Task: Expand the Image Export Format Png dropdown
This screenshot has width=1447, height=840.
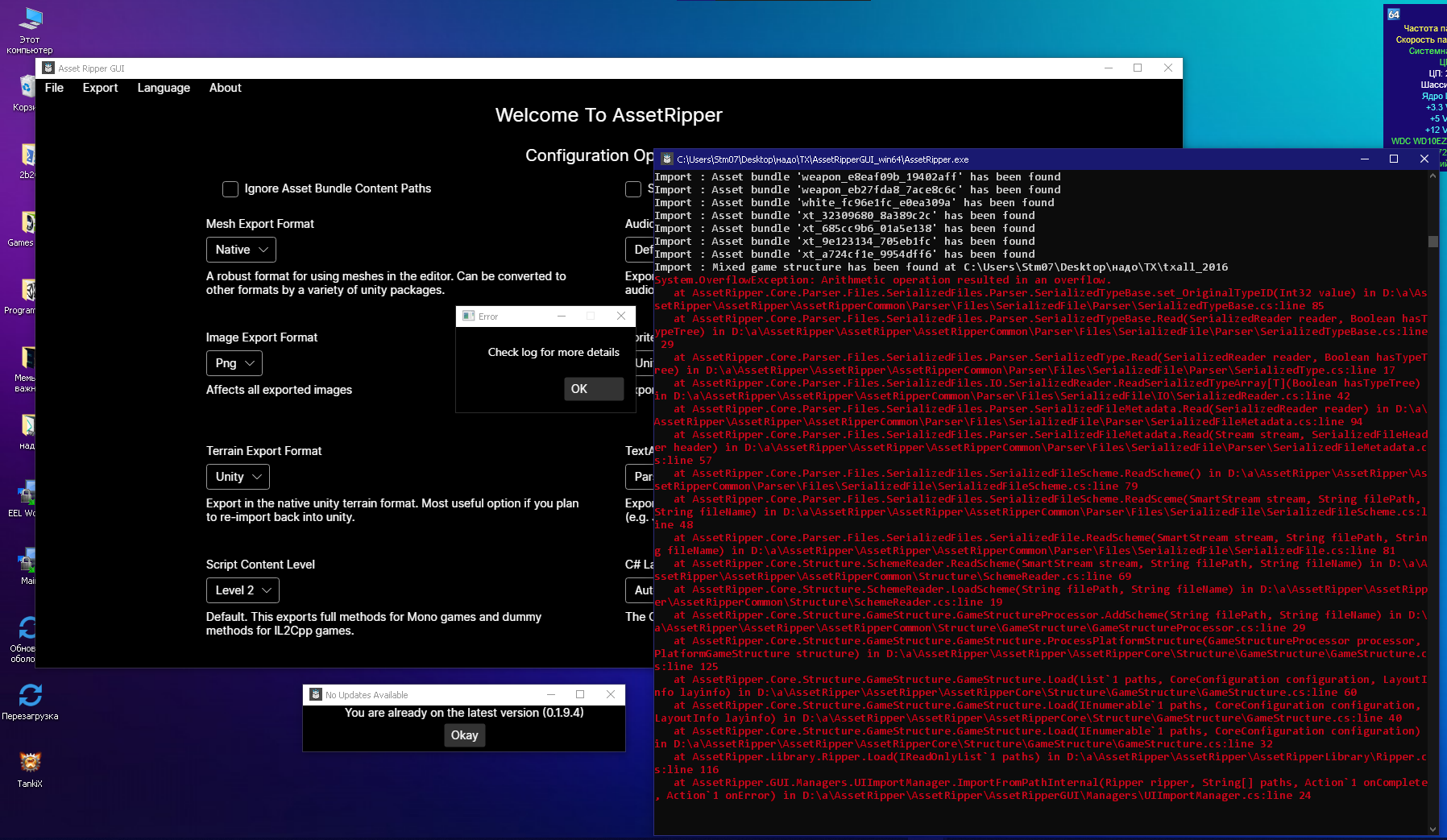Action: click(234, 363)
